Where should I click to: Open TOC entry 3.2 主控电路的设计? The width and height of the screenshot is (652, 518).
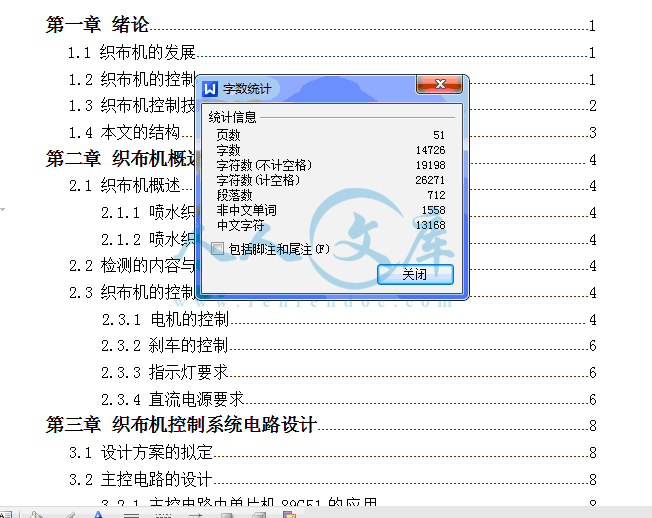coord(141,479)
